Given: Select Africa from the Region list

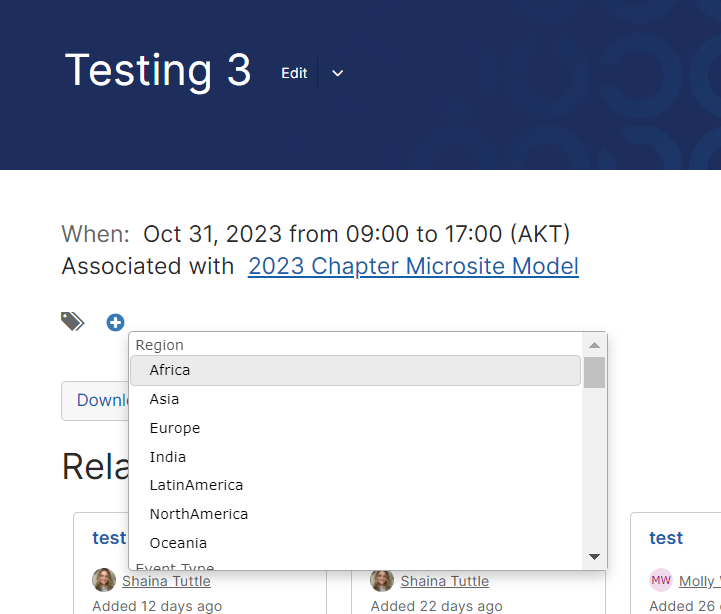Looking at the screenshot, I should [x=170, y=370].
